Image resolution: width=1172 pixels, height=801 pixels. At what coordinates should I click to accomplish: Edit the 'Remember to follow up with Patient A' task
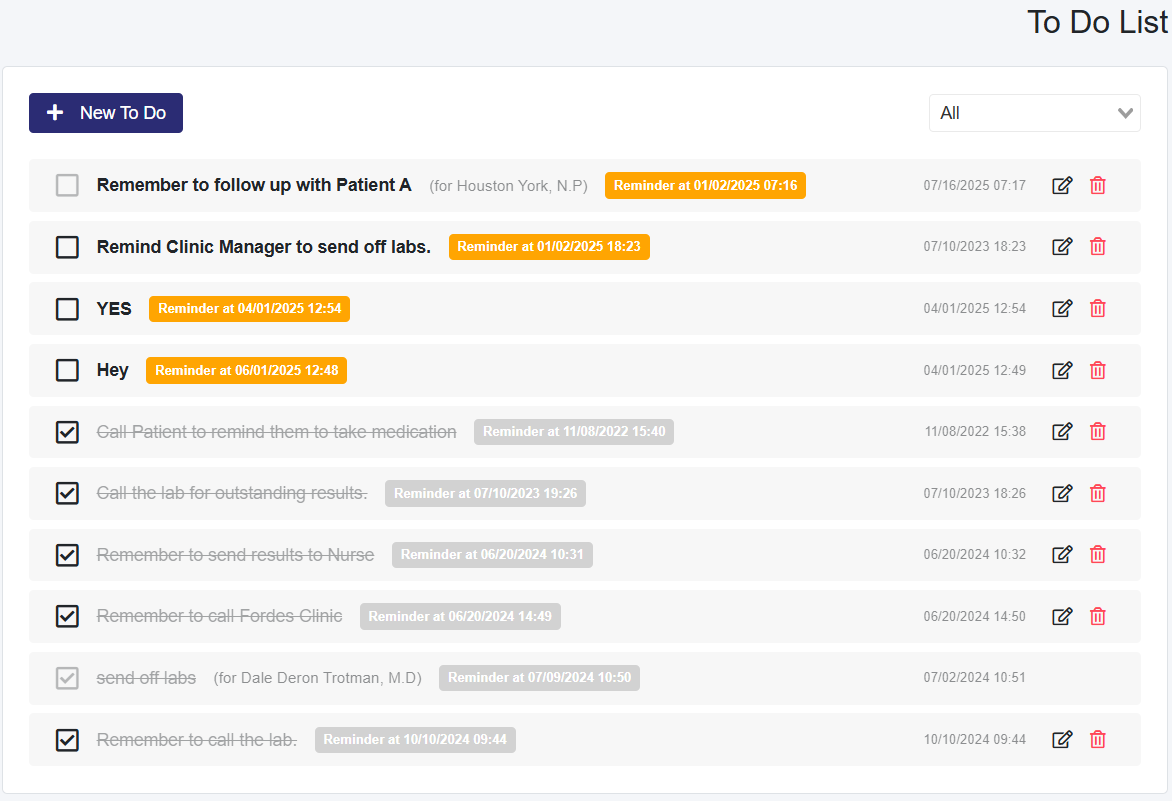pyautogui.click(x=1062, y=185)
